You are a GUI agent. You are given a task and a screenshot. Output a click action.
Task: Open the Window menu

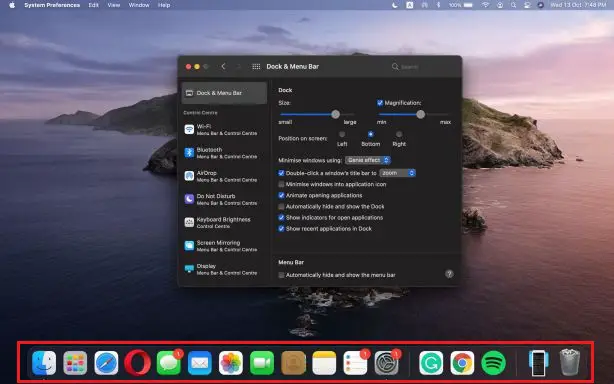tap(139, 5)
